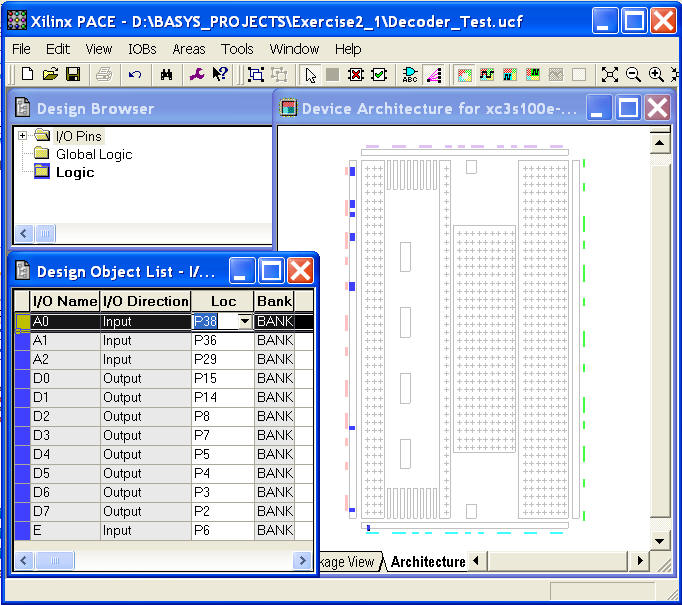Open the Help menu
Screen dimensions: 682x605
[x=348, y=49]
